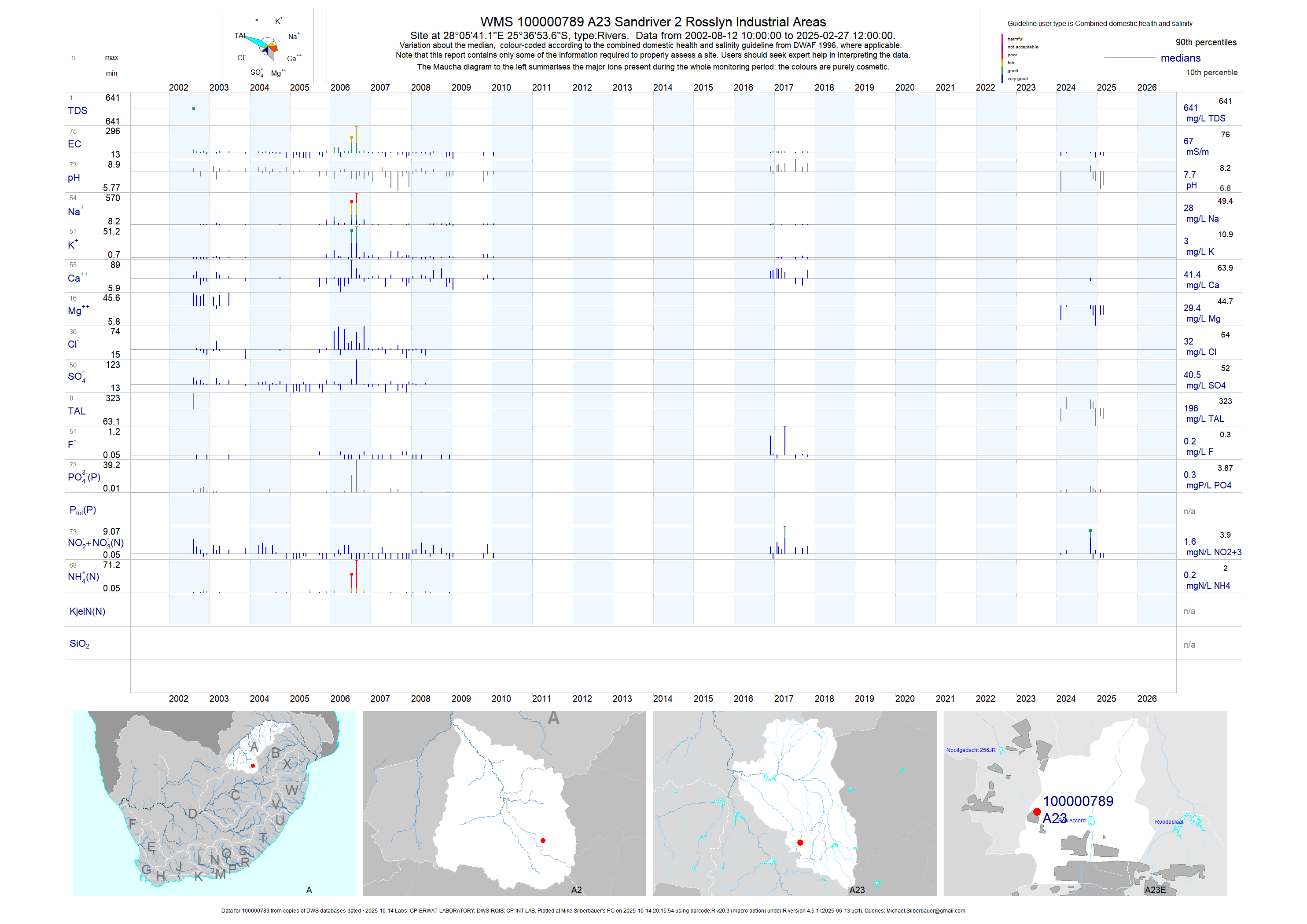Viewport: 1307px width, 924px height.
Task: Click the green TDS data point in 2002
Action: pos(194,109)
